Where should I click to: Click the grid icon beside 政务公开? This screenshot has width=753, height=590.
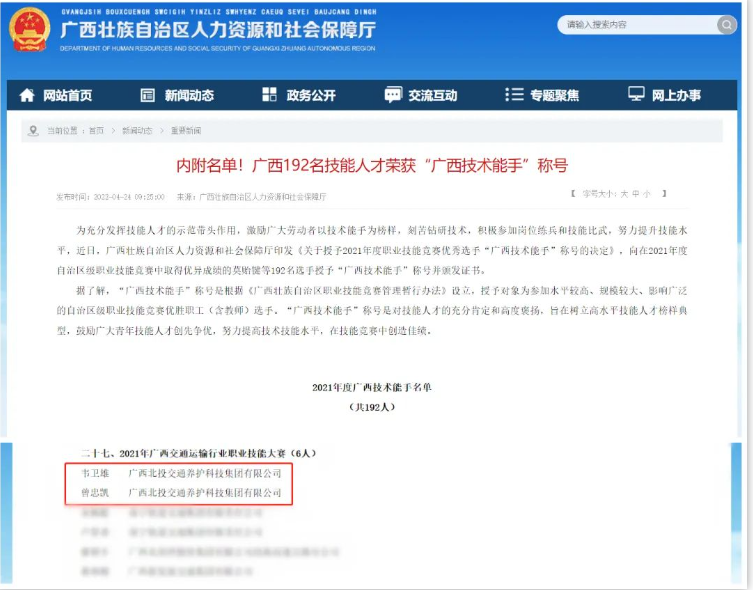point(269,95)
